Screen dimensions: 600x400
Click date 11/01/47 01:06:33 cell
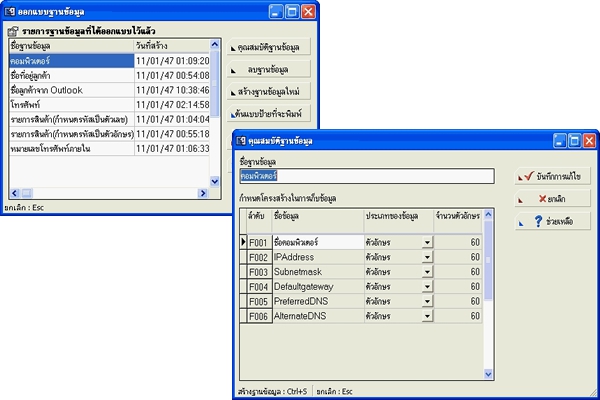tap(173, 148)
